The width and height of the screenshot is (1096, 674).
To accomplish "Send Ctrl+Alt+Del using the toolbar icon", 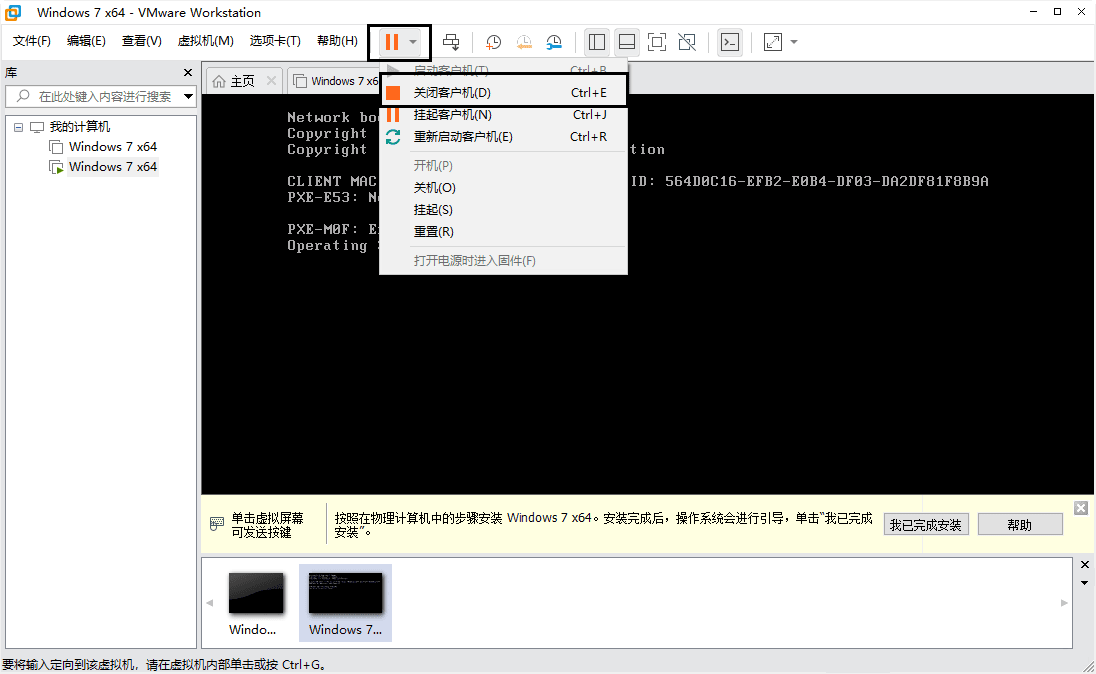I will pyautogui.click(x=452, y=42).
